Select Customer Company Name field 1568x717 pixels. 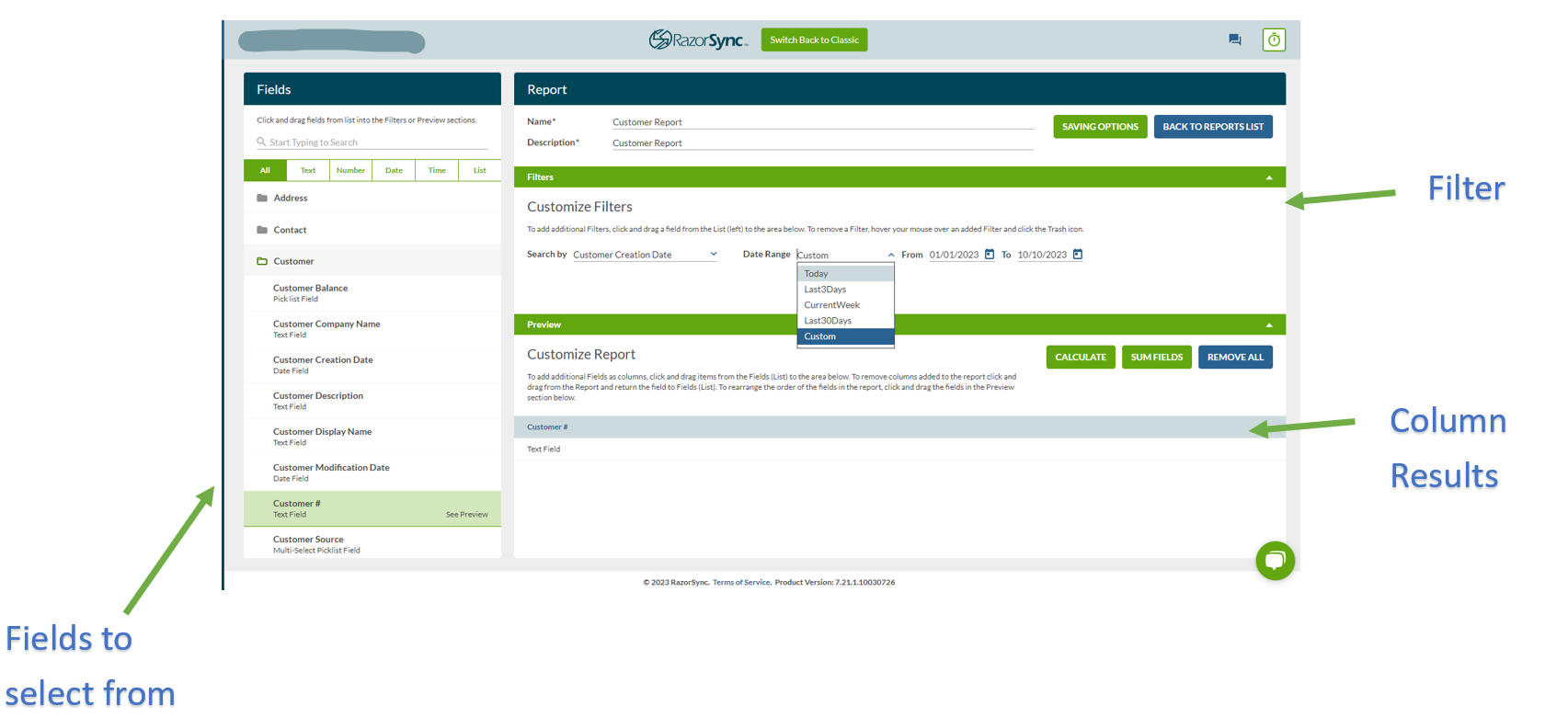tap(372, 329)
